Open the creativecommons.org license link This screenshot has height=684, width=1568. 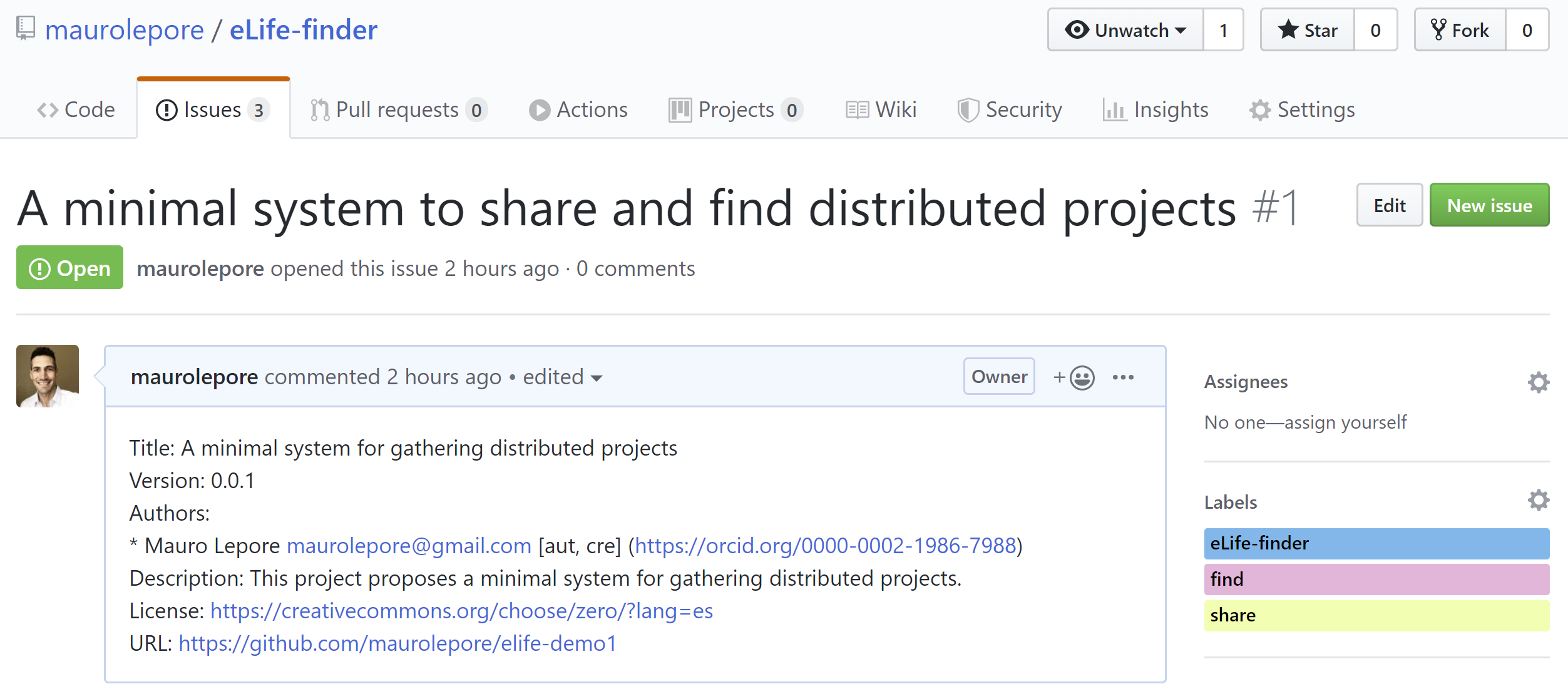pyautogui.click(x=462, y=611)
